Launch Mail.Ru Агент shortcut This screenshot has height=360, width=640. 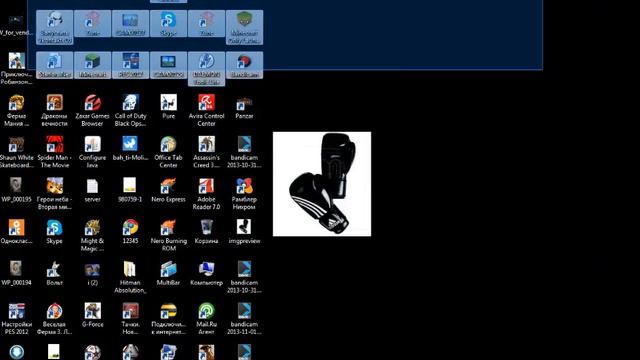coord(207,319)
